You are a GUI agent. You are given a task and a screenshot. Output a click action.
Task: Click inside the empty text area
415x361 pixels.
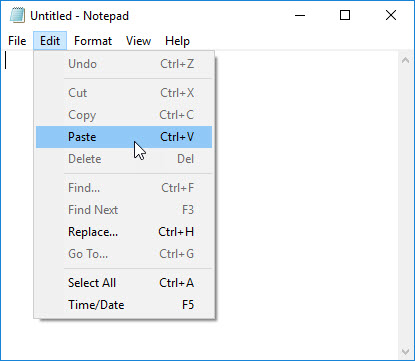pos(307,200)
